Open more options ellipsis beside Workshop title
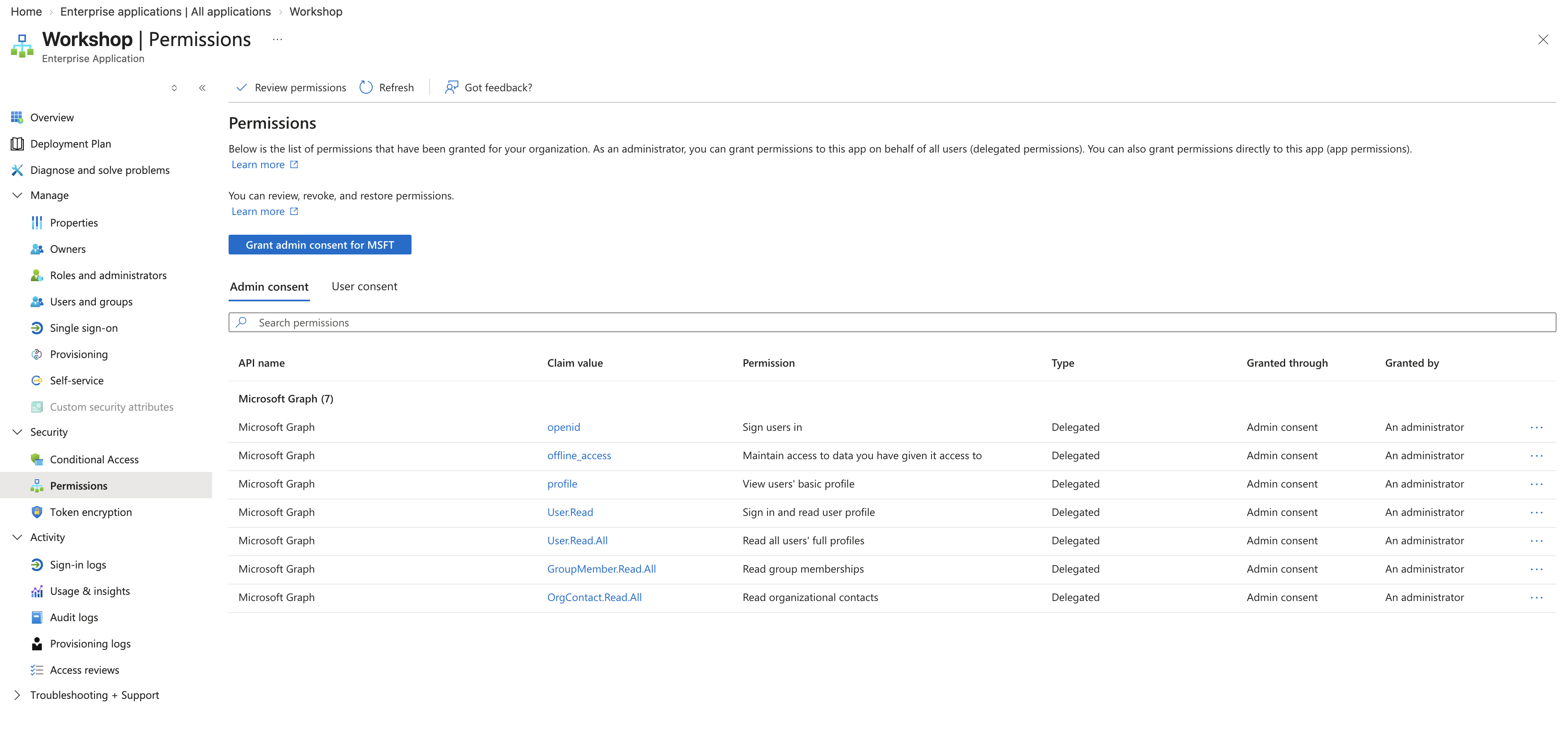This screenshot has height=735, width=1568. click(278, 39)
